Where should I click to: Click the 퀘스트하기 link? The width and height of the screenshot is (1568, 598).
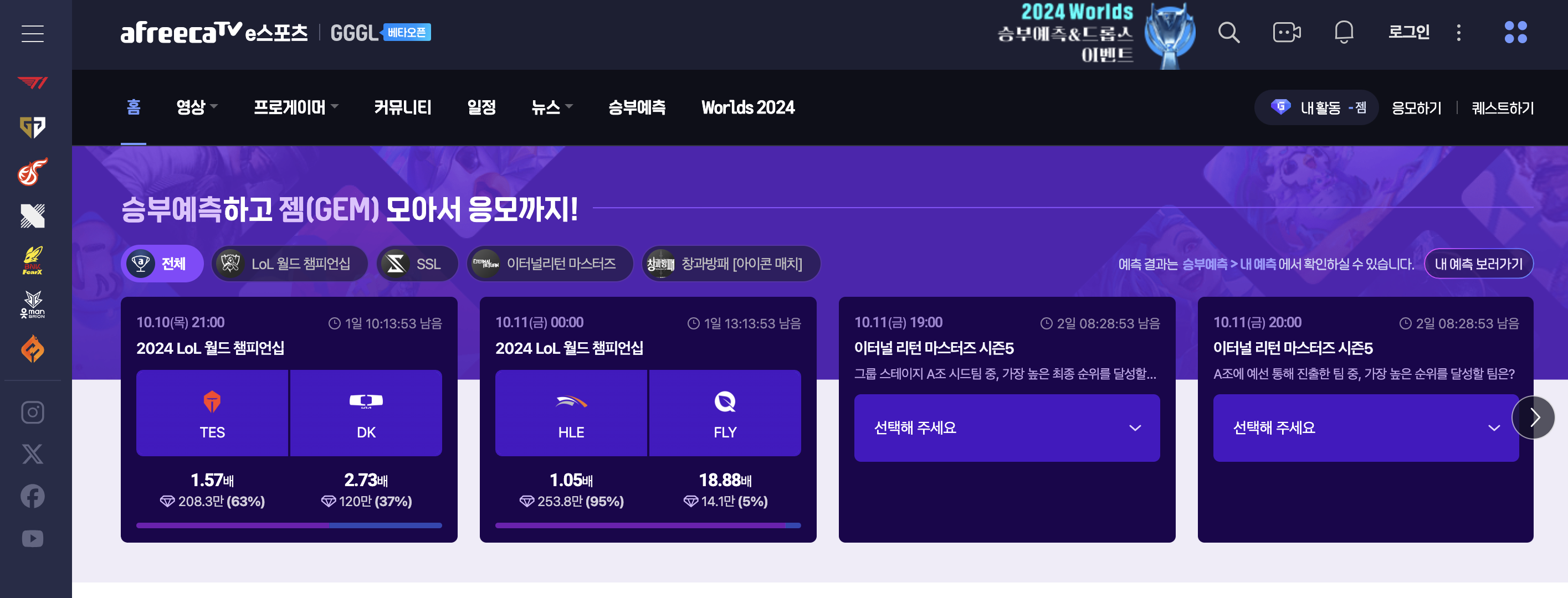coord(1502,109)
